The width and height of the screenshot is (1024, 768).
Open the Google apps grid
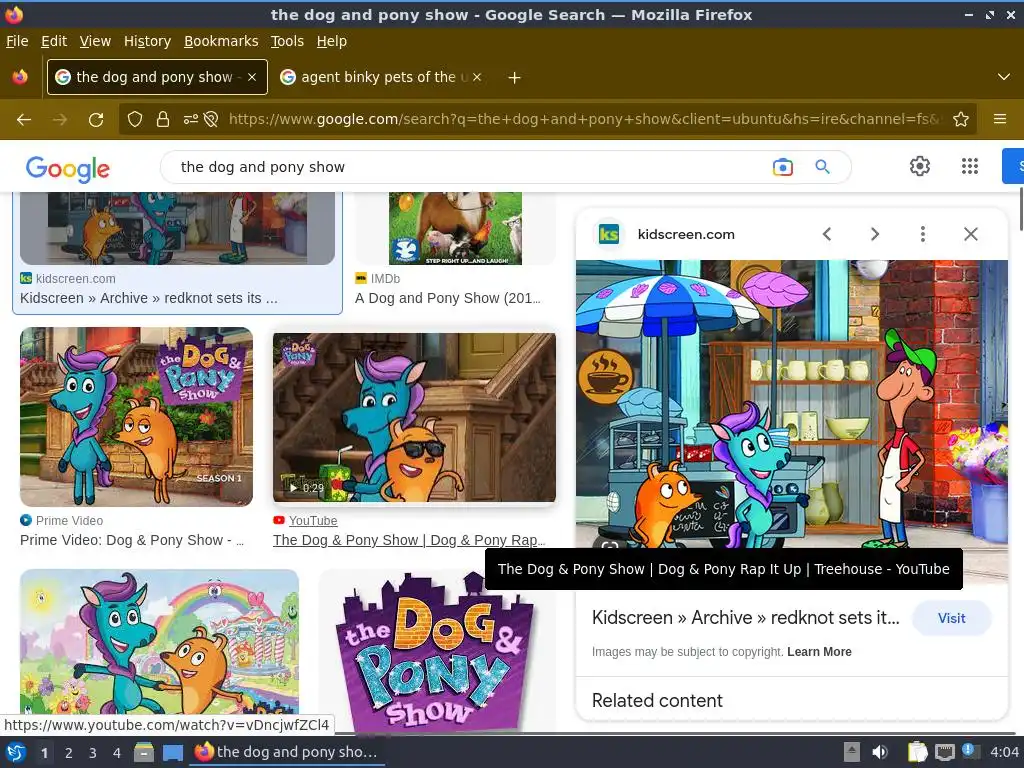click(x=970, y=166)
